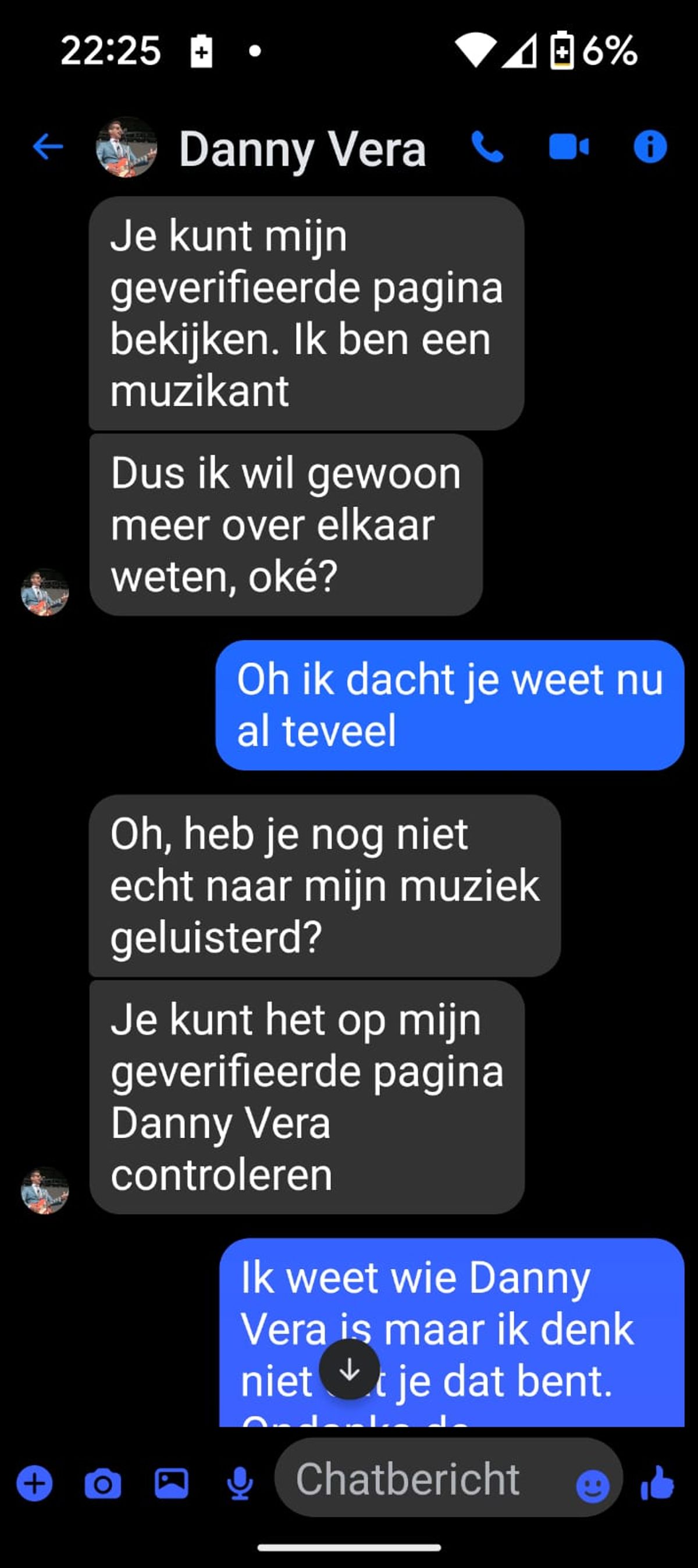Record a voice message with microphone

[x=240, y=1483]
